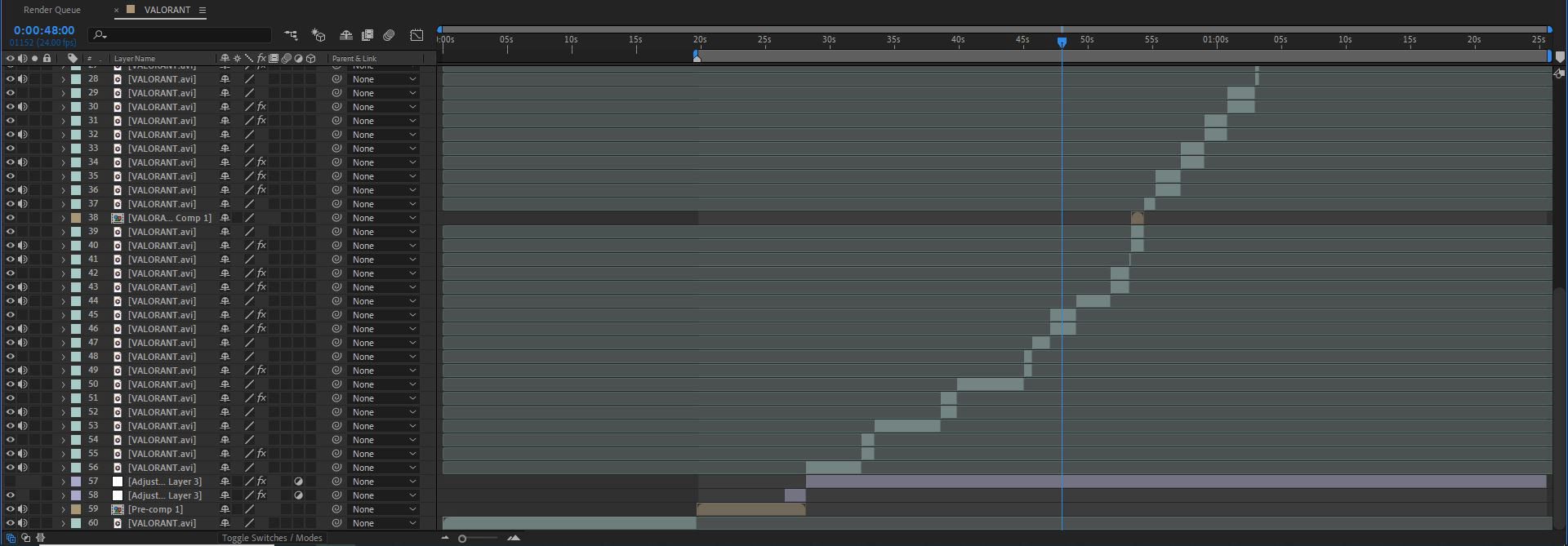Click the Pre-comp 1 clip bar in timeline
The height and width of the screenshot is (546, 1568).
tap(751, 509)
